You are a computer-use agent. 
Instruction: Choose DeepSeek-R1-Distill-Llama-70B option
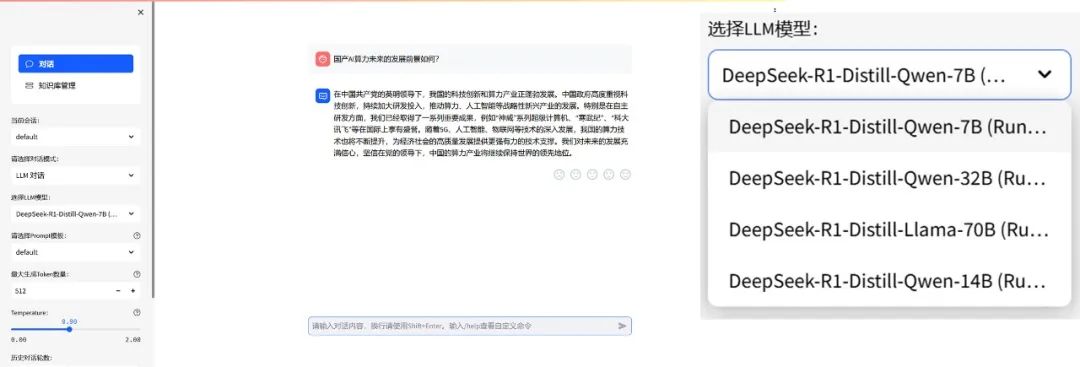click(x=889, y=230)
